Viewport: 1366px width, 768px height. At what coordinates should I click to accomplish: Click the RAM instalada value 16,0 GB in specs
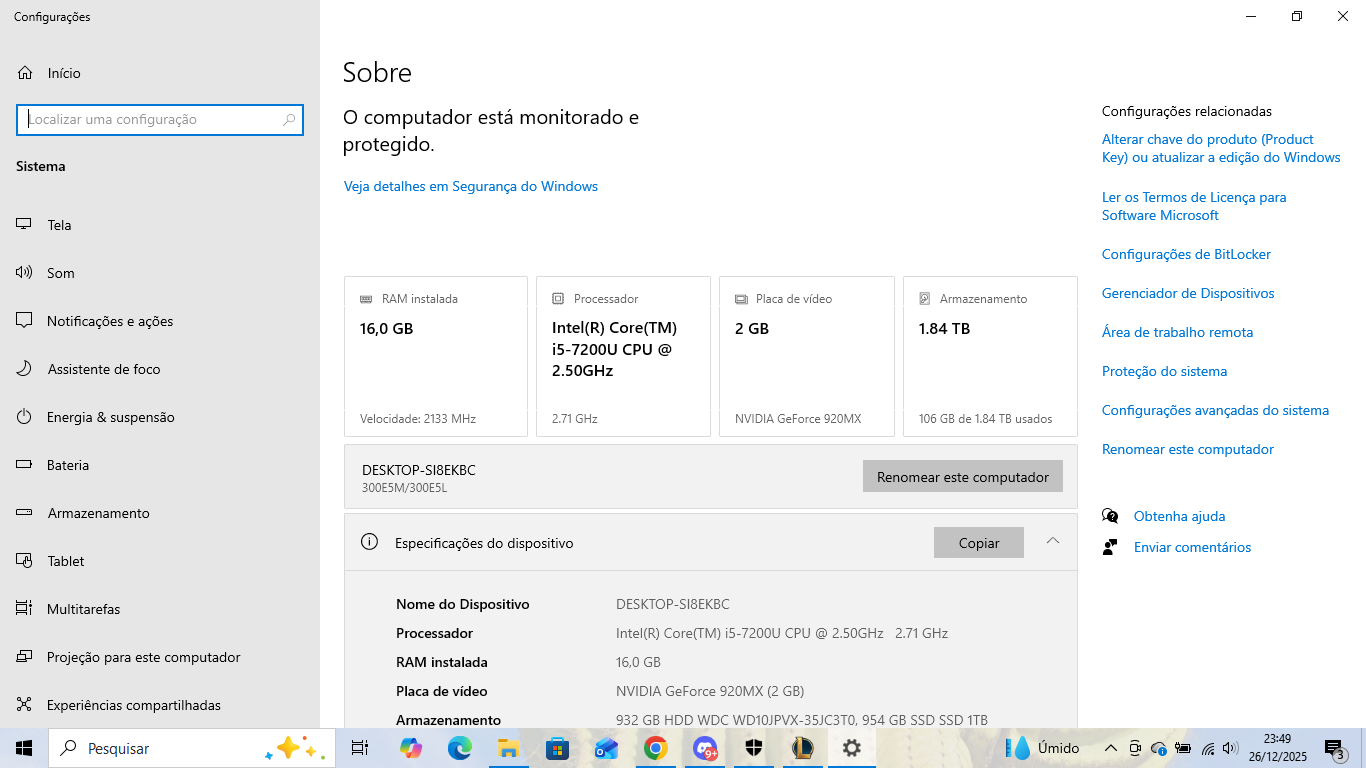pyautogui.click(x=638, y=662)
